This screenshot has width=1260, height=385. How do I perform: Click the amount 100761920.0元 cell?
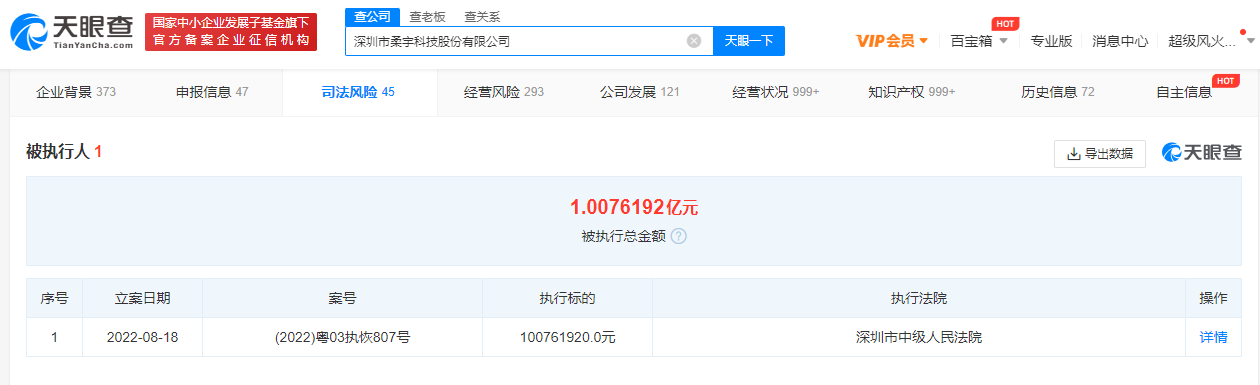click(567, 337)
